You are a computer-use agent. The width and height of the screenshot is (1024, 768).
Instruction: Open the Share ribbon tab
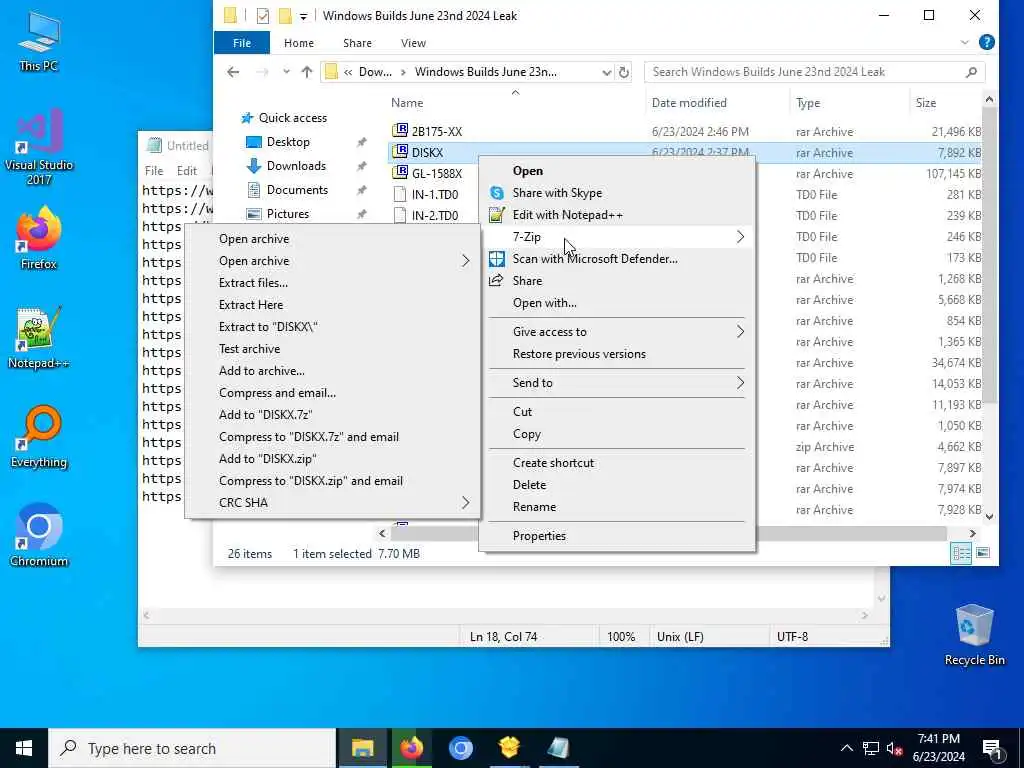357,42
